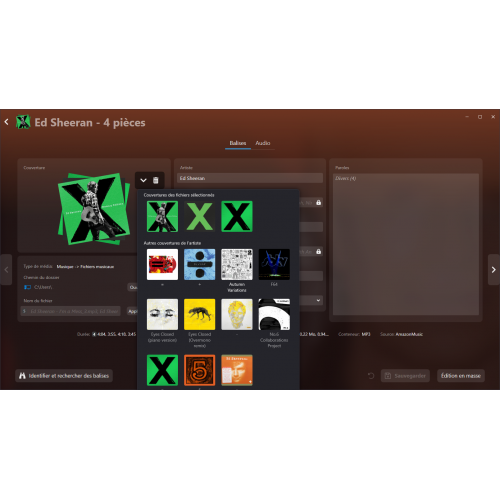500x500 pixels.
Task: Select the orange 5 album cover
Action: tap(200, 370)
